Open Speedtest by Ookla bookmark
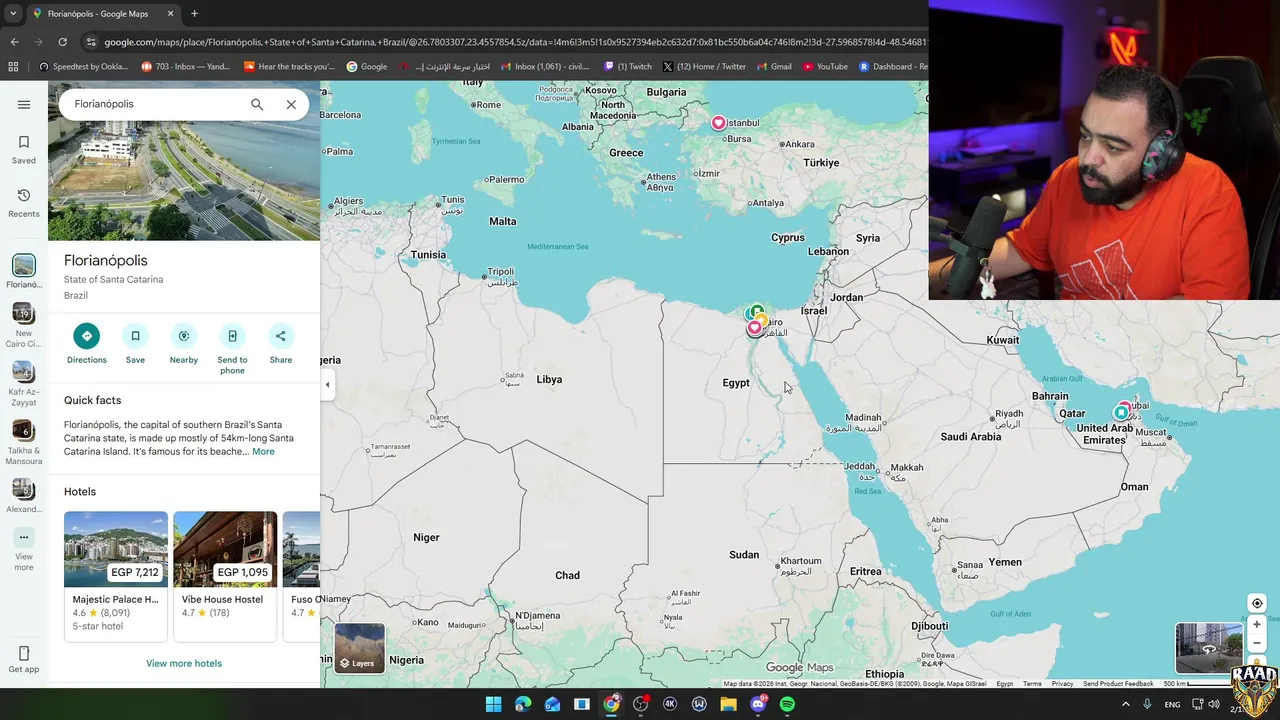The image size is (1280, 720). pos(83,67)
